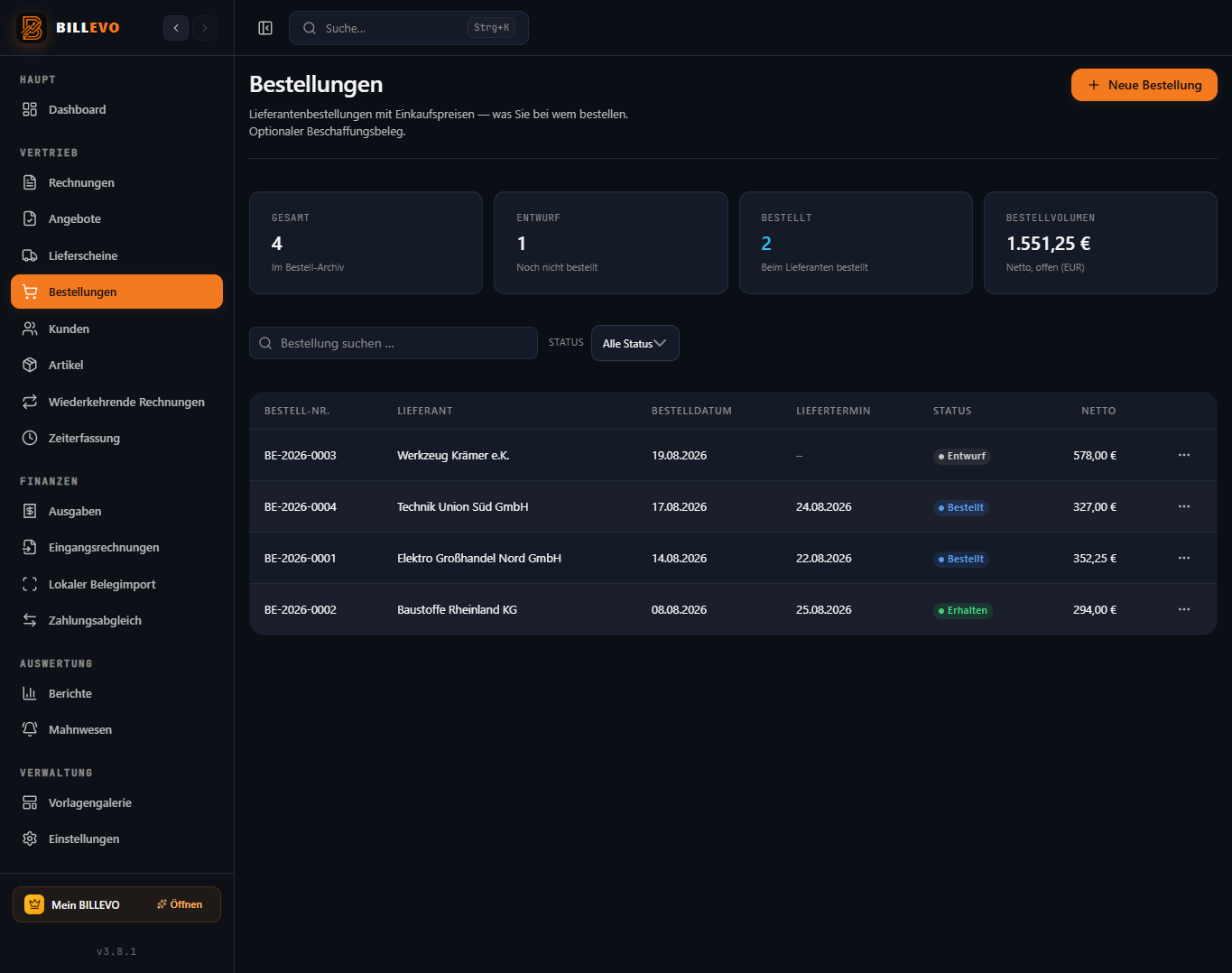Screen dimensions: 1232x973
Task: Sort by LIEFERANT column header
Action: pos(425,411)
